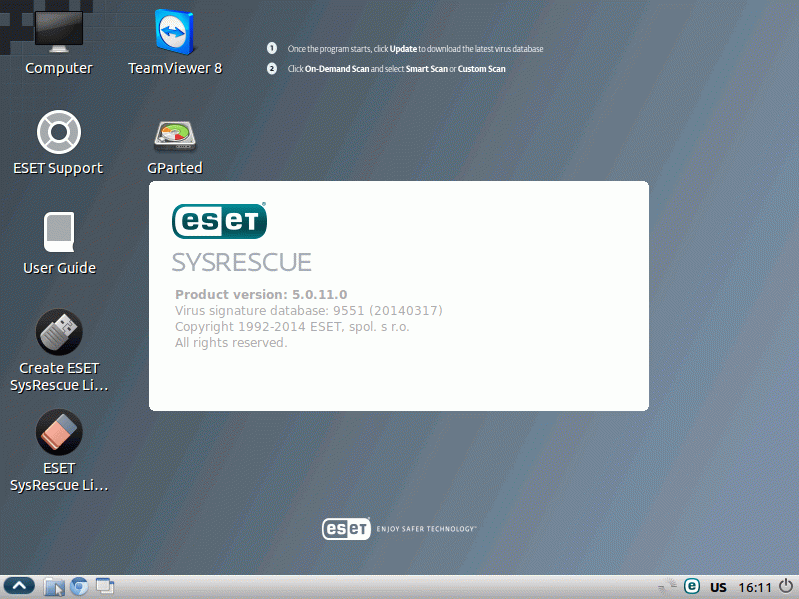This screenshot has width=799, height=599.
Task: Launch GParted disk partition tool
Action: pos(175,136)
